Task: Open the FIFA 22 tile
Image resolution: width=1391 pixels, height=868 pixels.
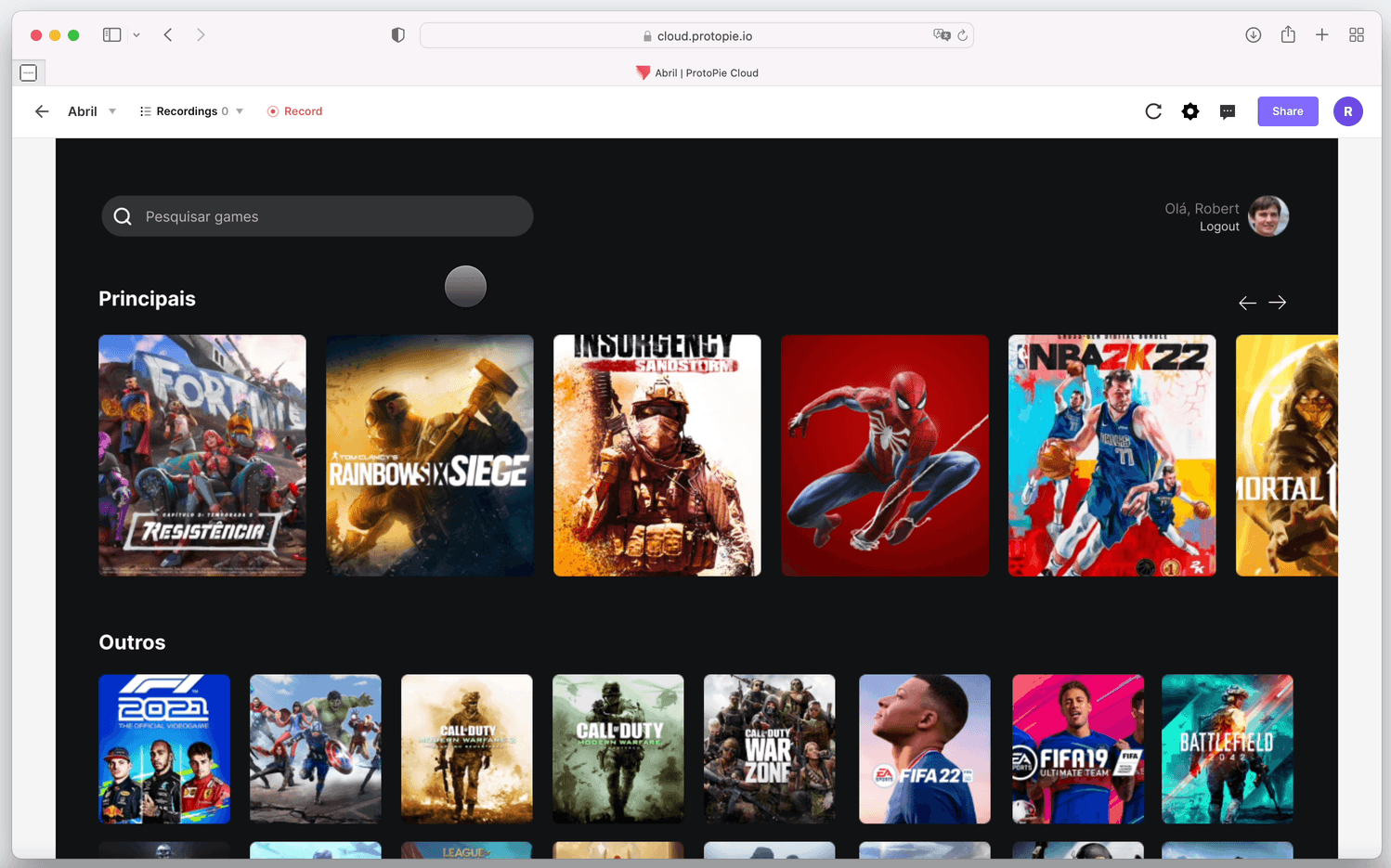Action: [925, 749]
